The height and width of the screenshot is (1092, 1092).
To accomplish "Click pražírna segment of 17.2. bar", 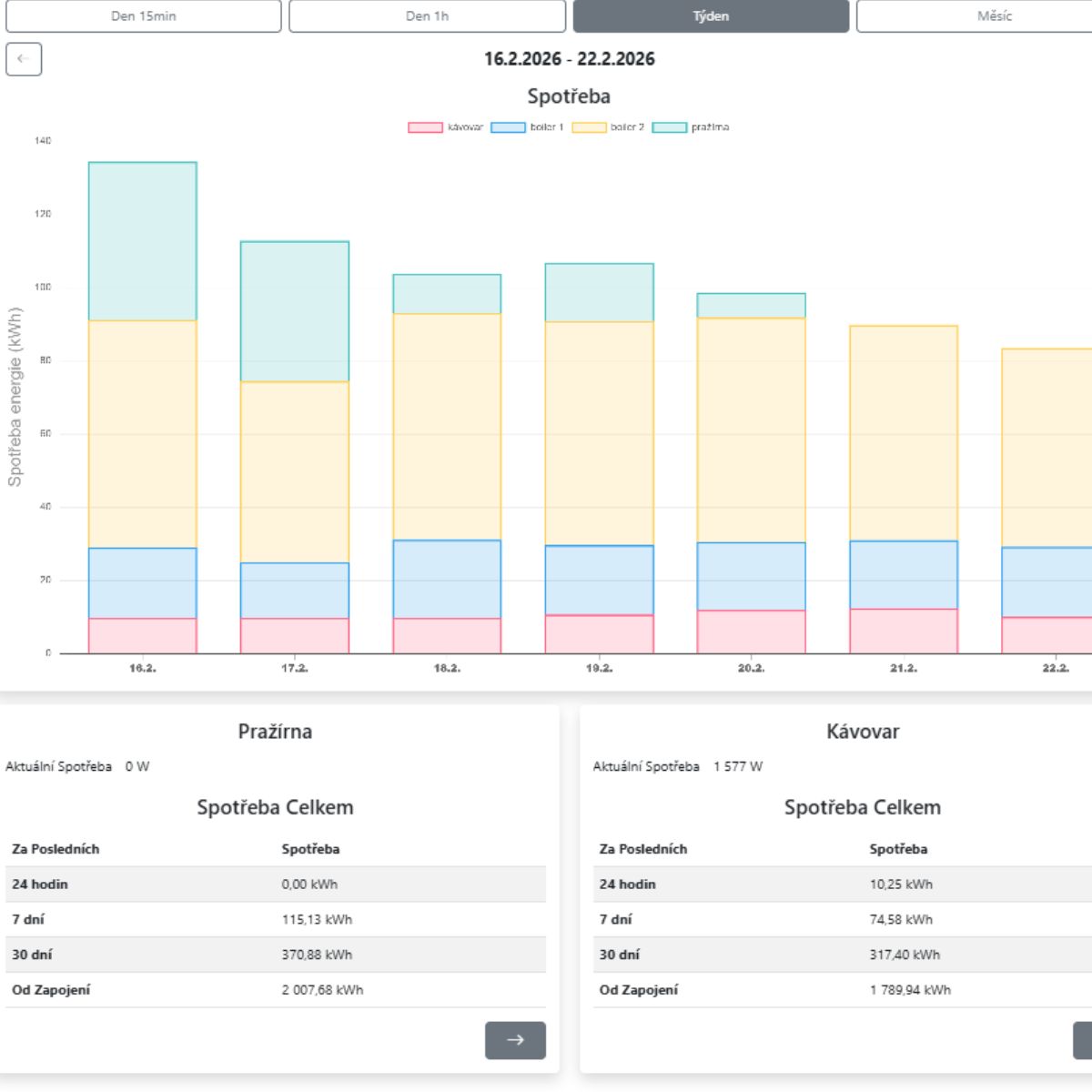I will pos(295,311).
